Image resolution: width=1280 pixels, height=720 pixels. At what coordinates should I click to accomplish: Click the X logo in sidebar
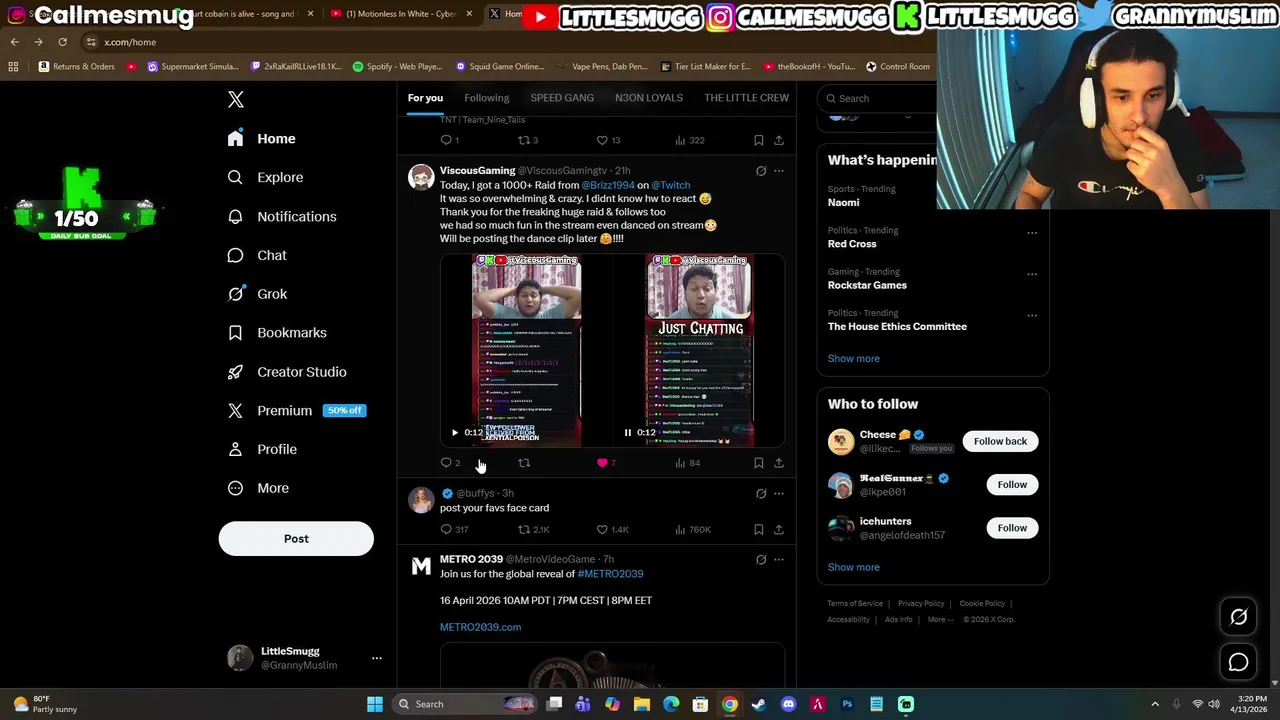click(x=236, y=99)
